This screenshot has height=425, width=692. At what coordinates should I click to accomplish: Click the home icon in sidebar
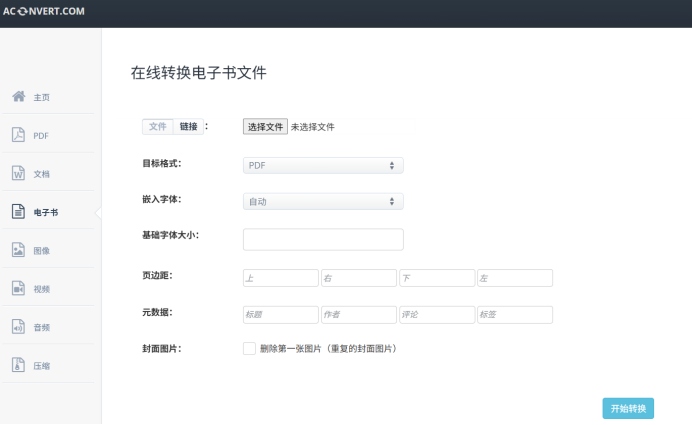click(18, 97)
